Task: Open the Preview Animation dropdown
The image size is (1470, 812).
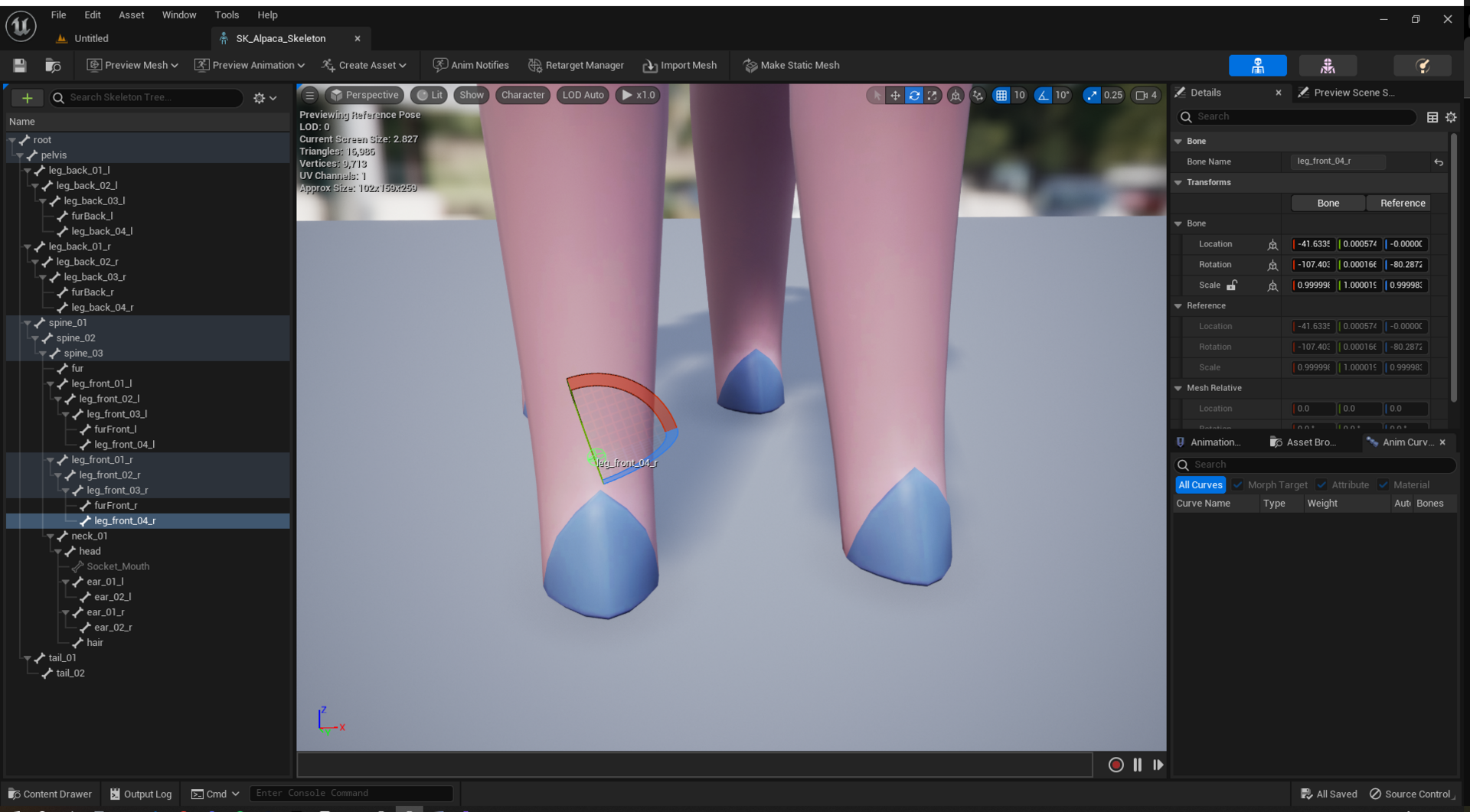Action: tap(250, 65)
